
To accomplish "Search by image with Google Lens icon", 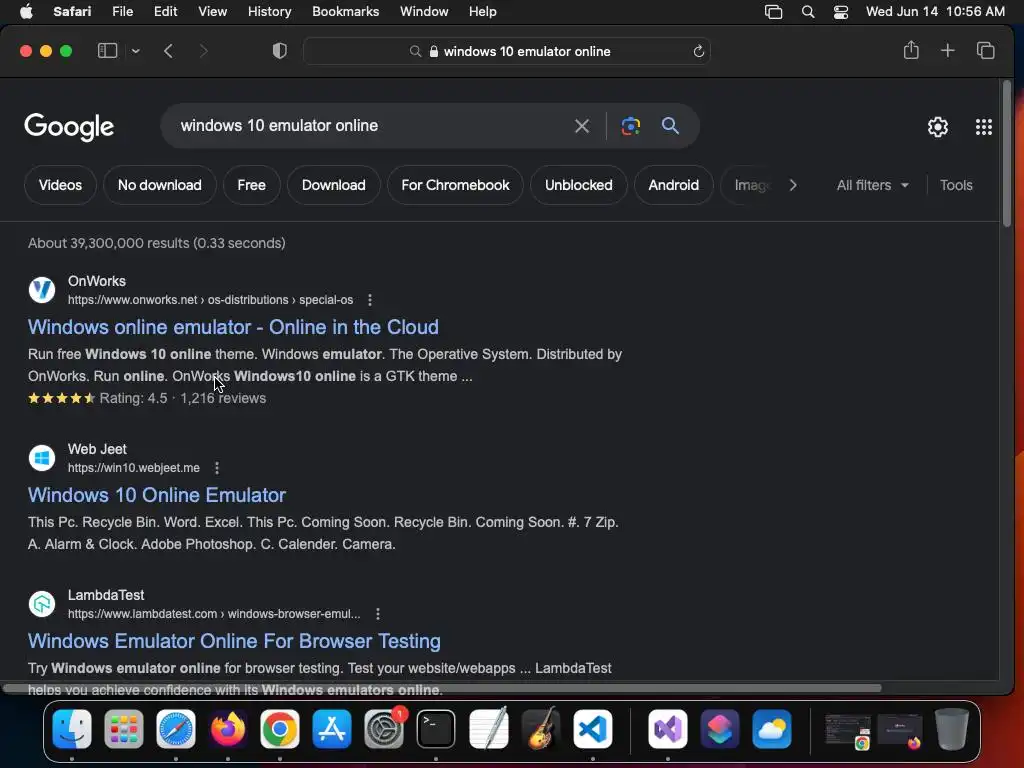I will pyautogui.click(x=631, y=126).
